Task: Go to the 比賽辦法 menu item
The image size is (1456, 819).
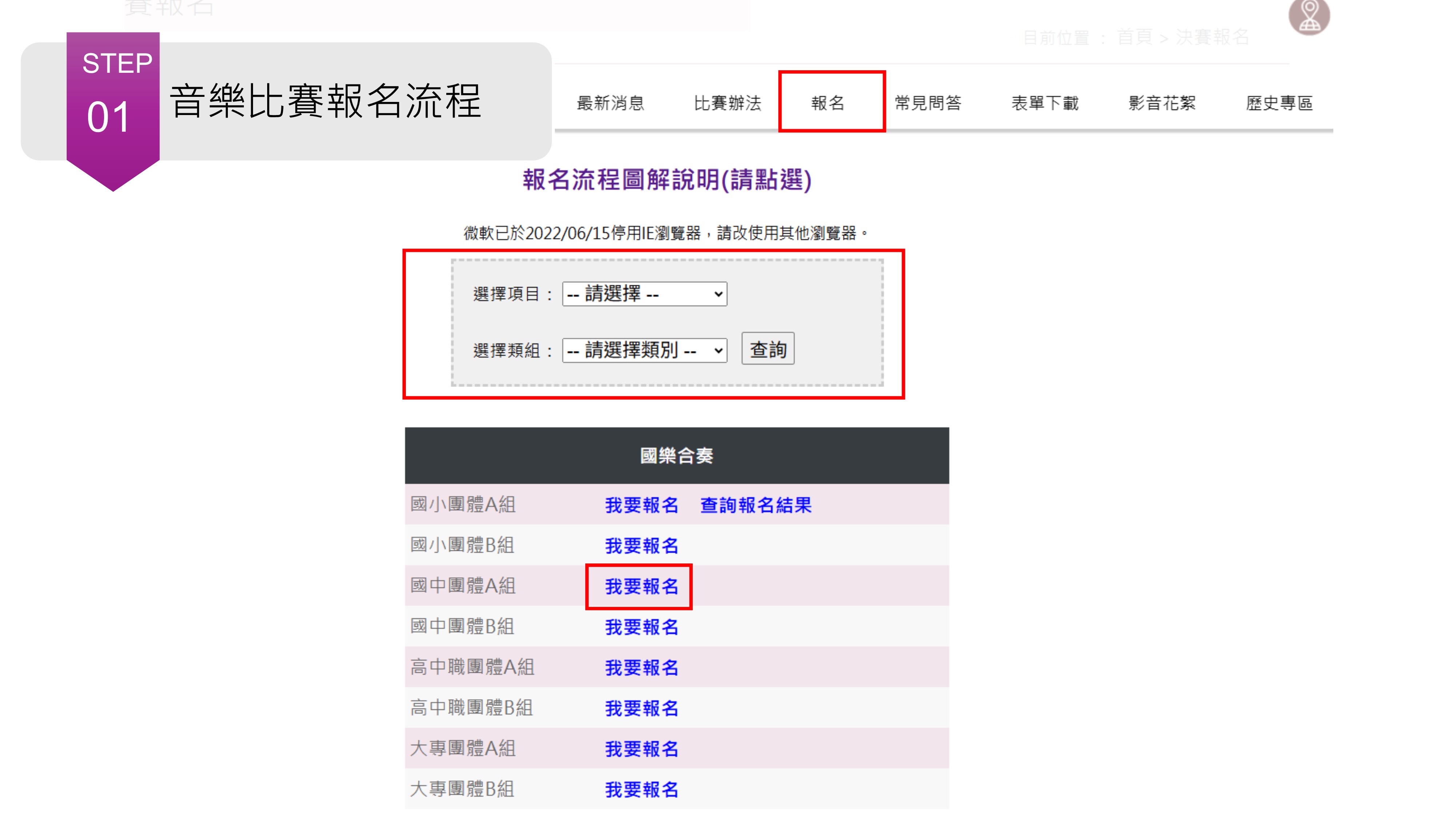Action: tap(727, 103)
